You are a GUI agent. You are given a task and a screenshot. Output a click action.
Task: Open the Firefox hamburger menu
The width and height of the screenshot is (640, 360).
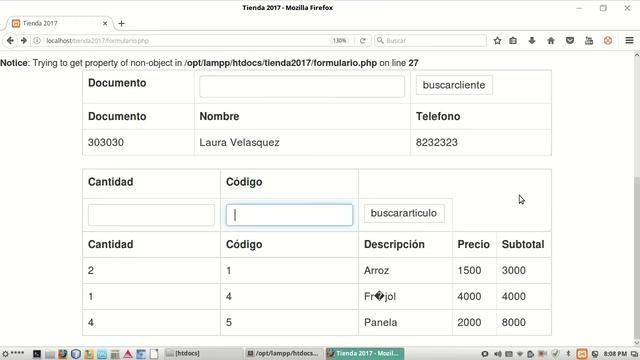(629, 40)
